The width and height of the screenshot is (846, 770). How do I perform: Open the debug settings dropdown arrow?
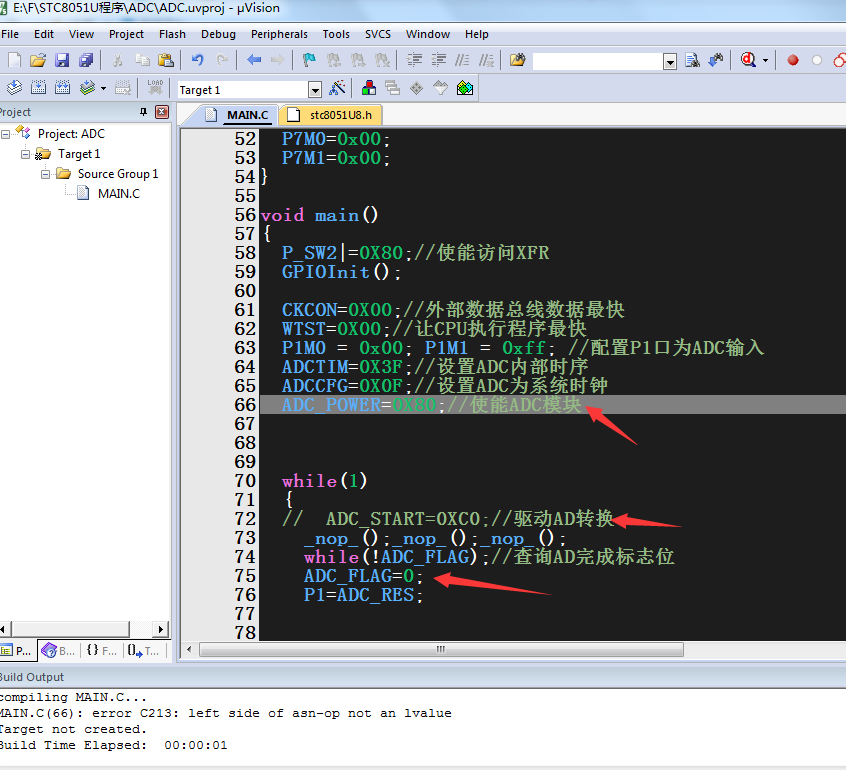click(x=765, y=60)
